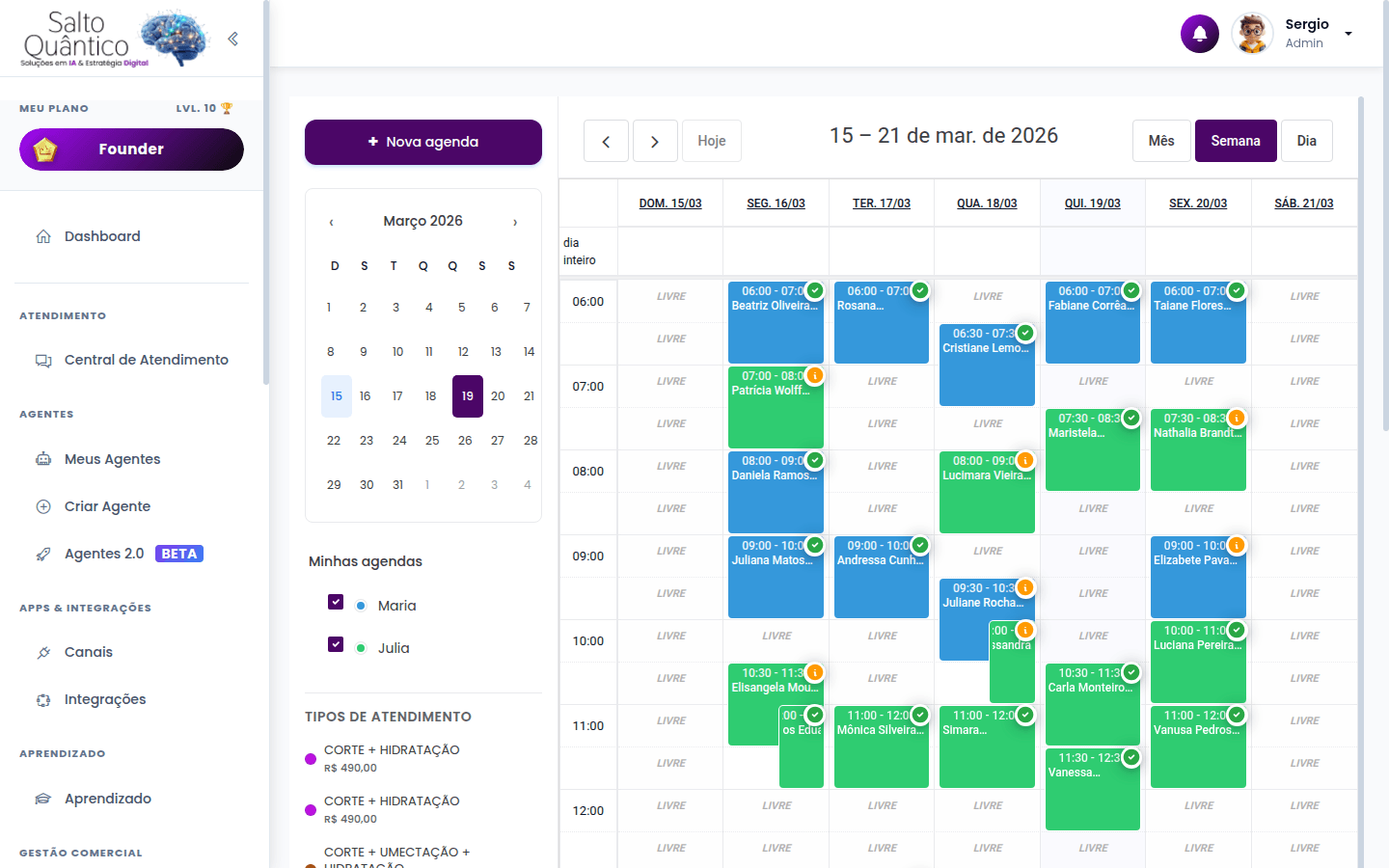The image size is (1389, 868).
Task: Open notifications bell icon
Action: point(1200,34)
